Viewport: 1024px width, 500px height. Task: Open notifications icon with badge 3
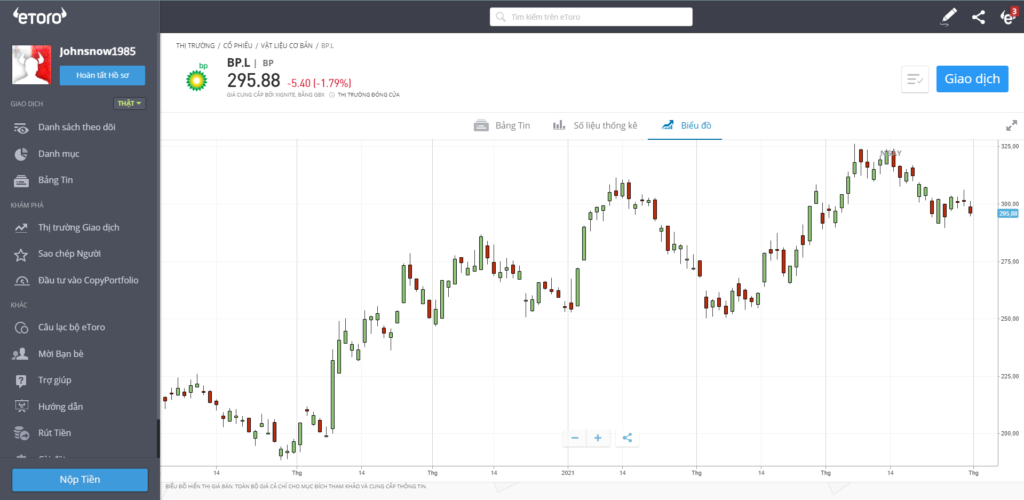pyautogui.click(x=1008, y=17)
